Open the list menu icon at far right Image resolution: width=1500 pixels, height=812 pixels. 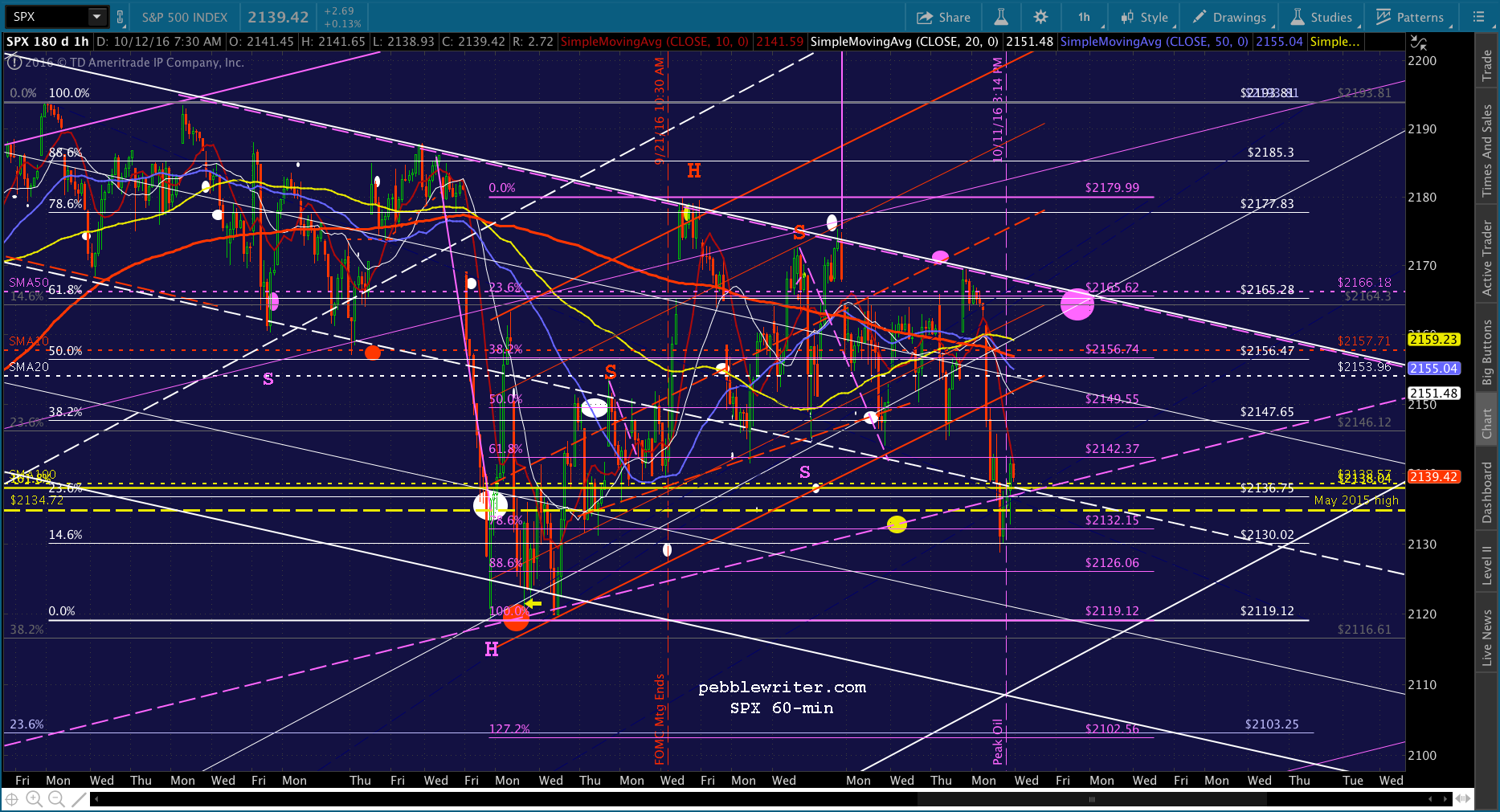pyautogui.click(x=1478, y=17)
